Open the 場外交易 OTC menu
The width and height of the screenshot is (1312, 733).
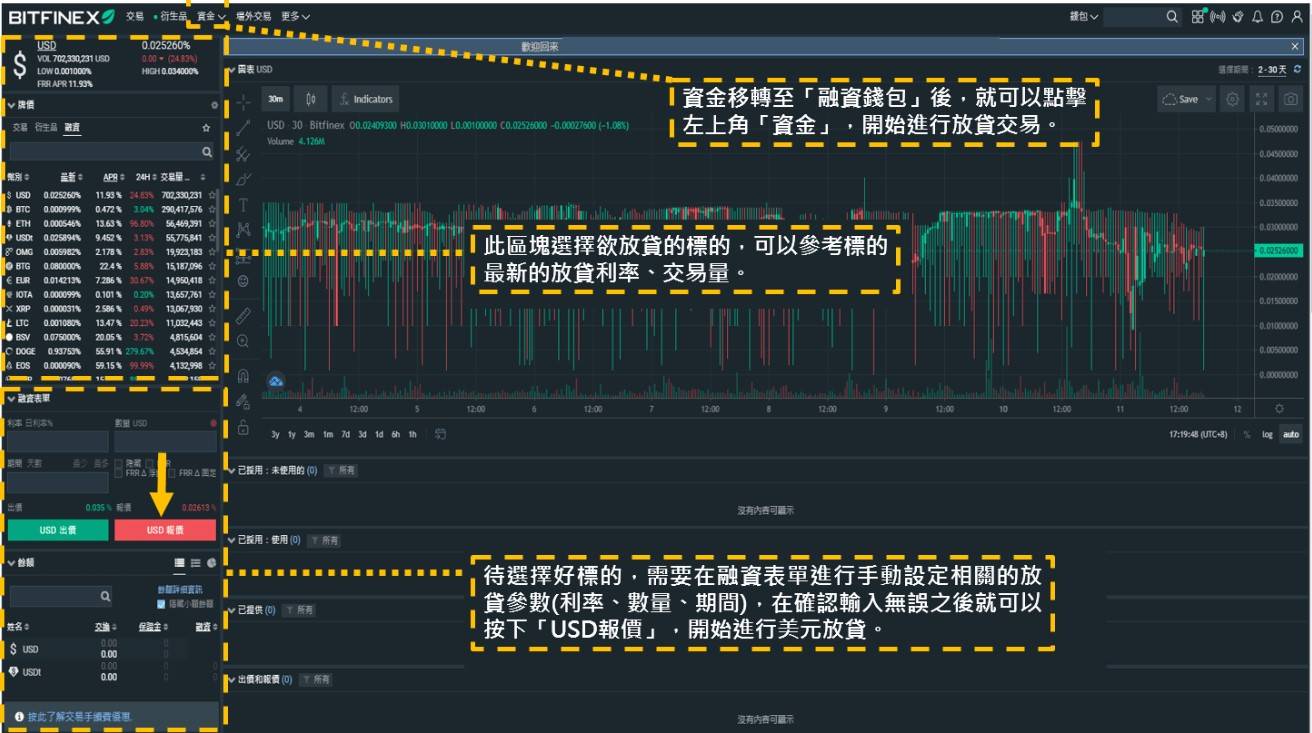click(253, 17)
